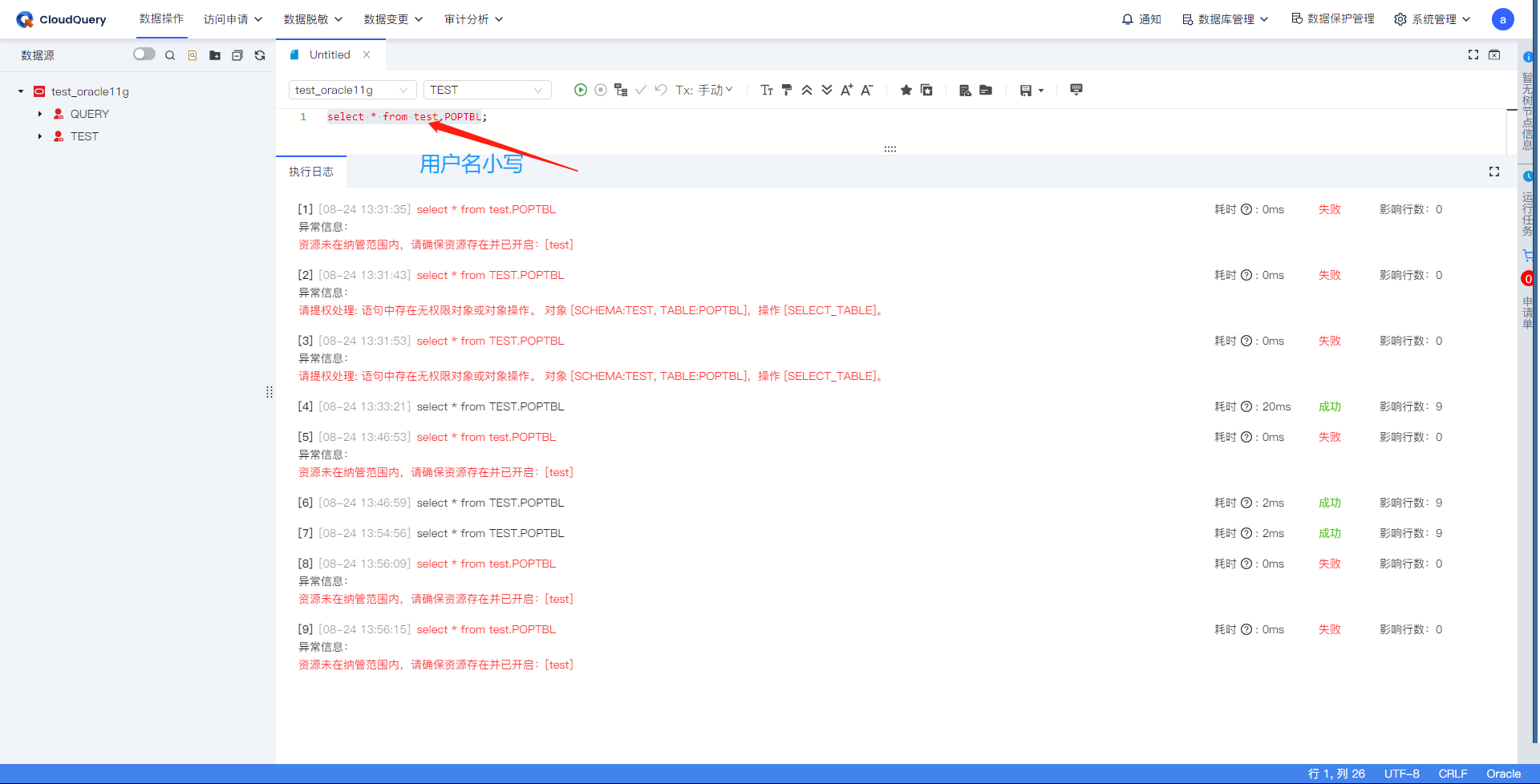Open the Tx: 手动 transaction mode dropdown
This screenshot has width=1540, height=784.
point(704,90)
